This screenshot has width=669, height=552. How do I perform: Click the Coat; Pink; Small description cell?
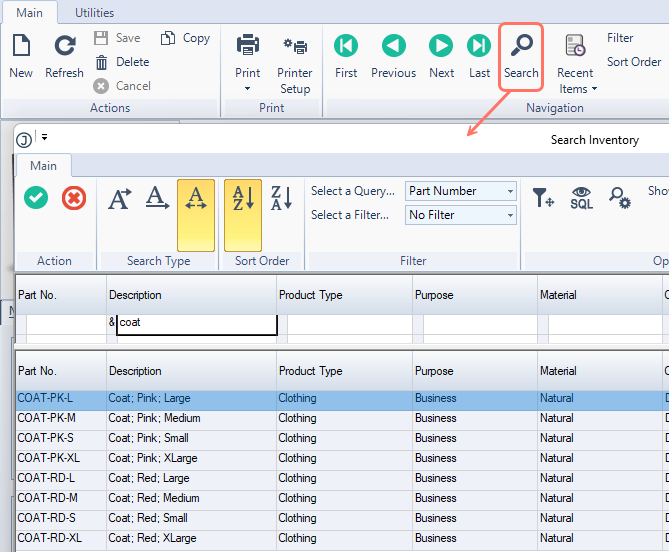coord(192,438)
